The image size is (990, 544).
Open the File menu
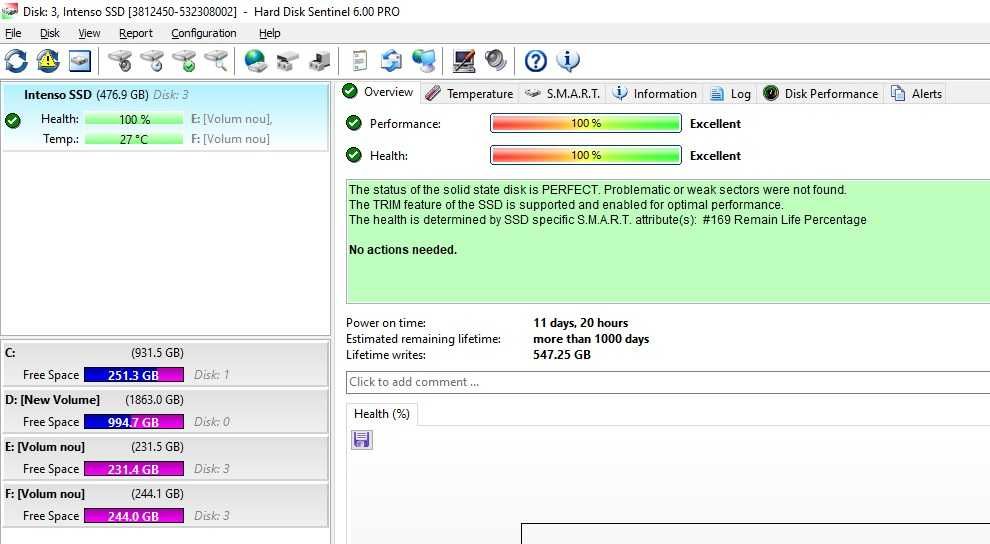(x=13, y=33)
